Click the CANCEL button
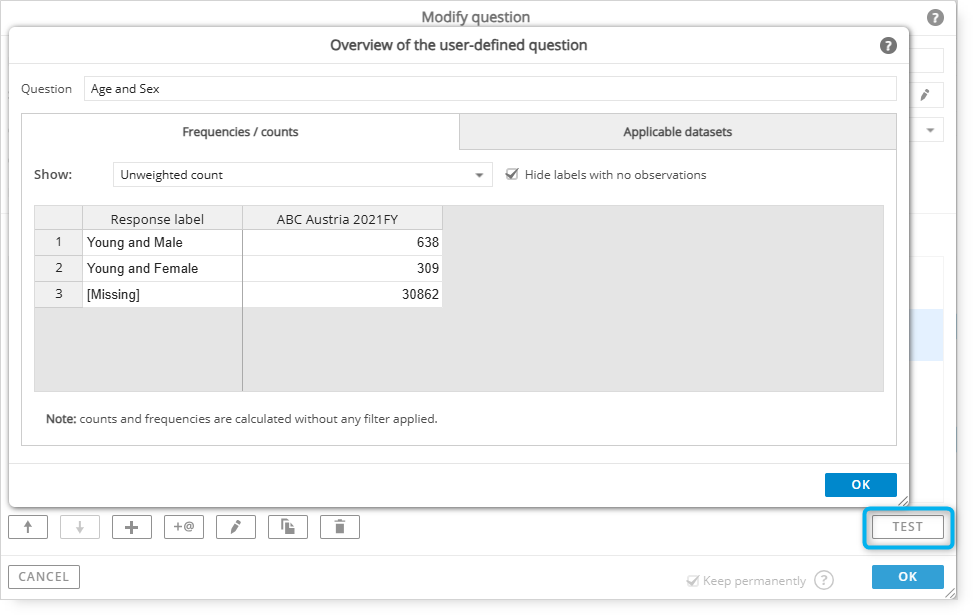This screenshot has width=973, height=615. [x=44, y=577]
